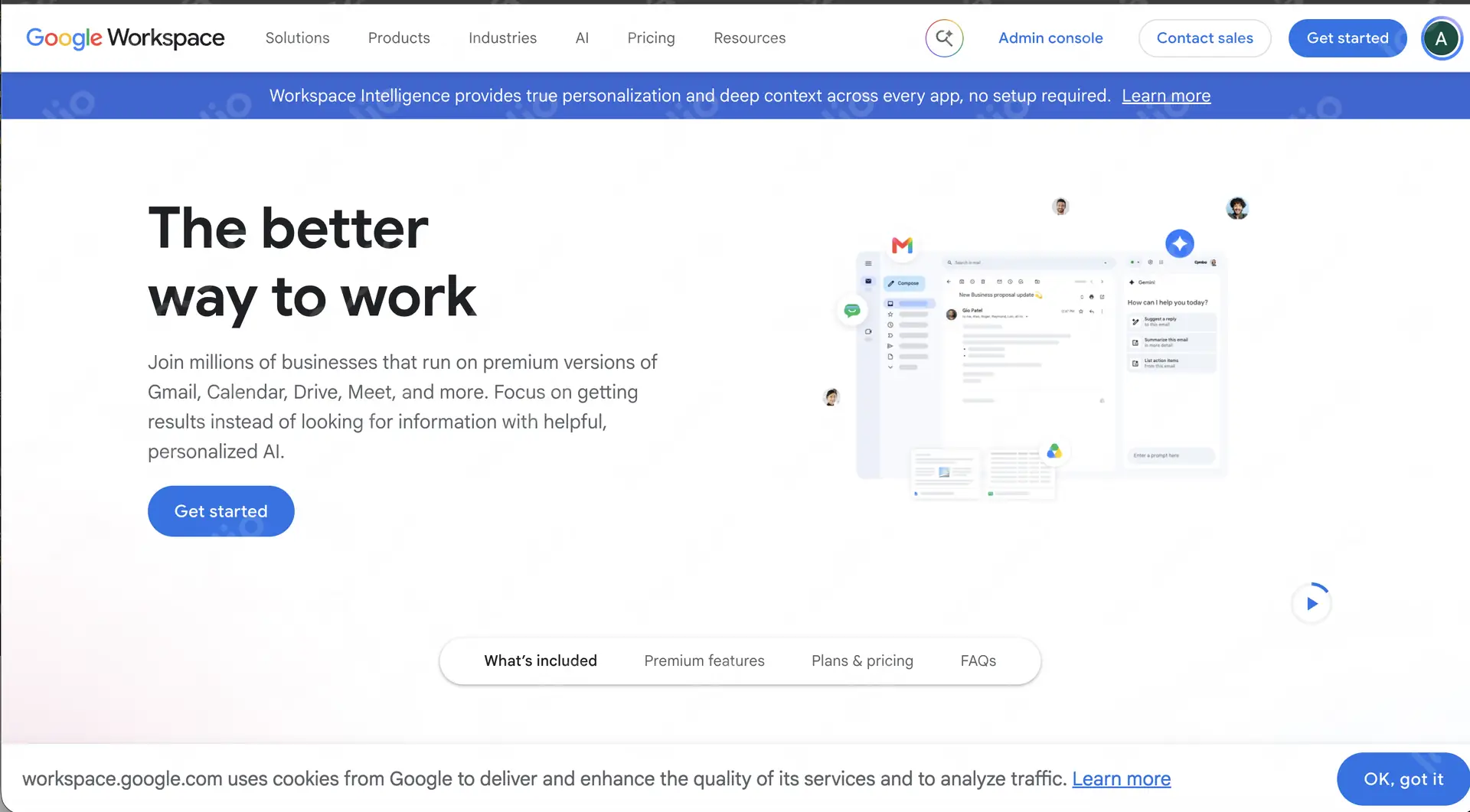Click the Google Workspace logo
The height and width of the screenshot is (812, 1470).
point(126,38)
